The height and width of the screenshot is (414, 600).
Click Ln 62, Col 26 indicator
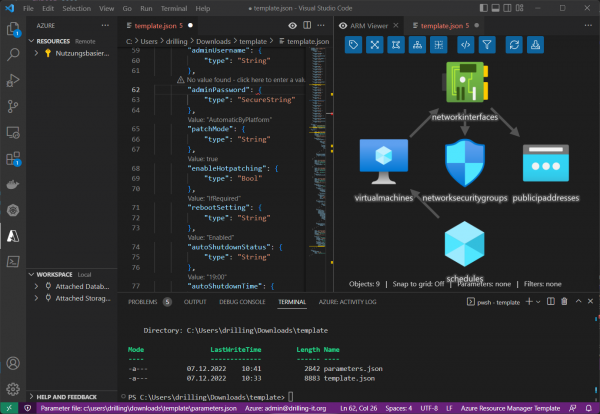[358, 408]
